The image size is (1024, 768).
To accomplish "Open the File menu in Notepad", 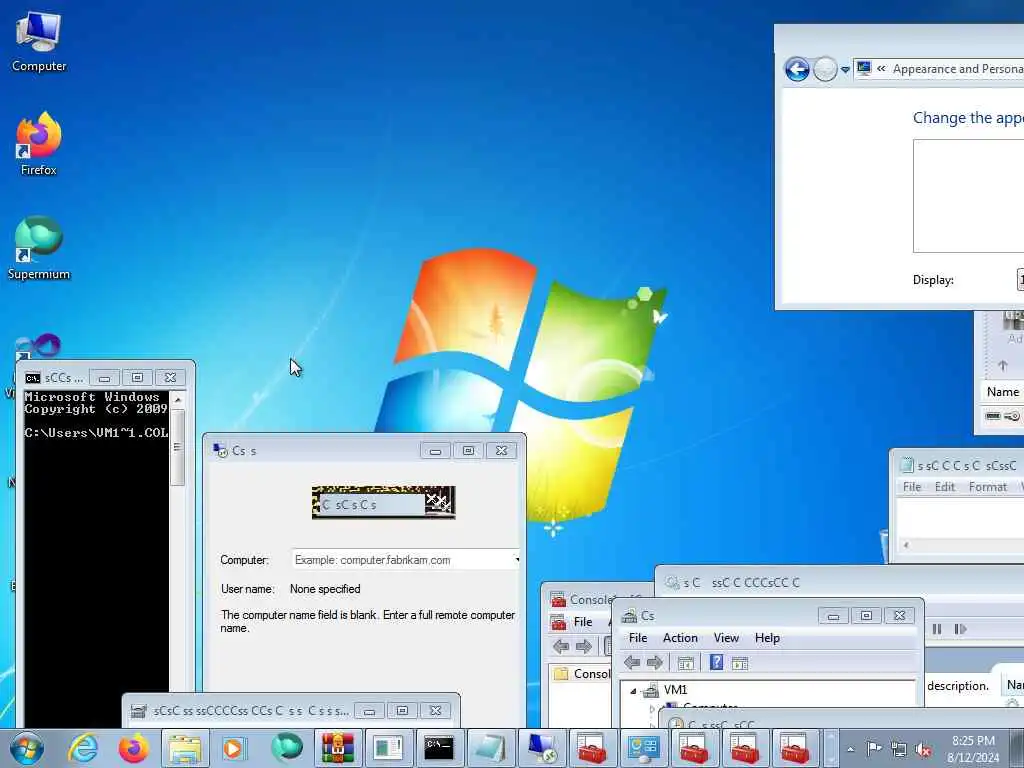I will point(912,487).
